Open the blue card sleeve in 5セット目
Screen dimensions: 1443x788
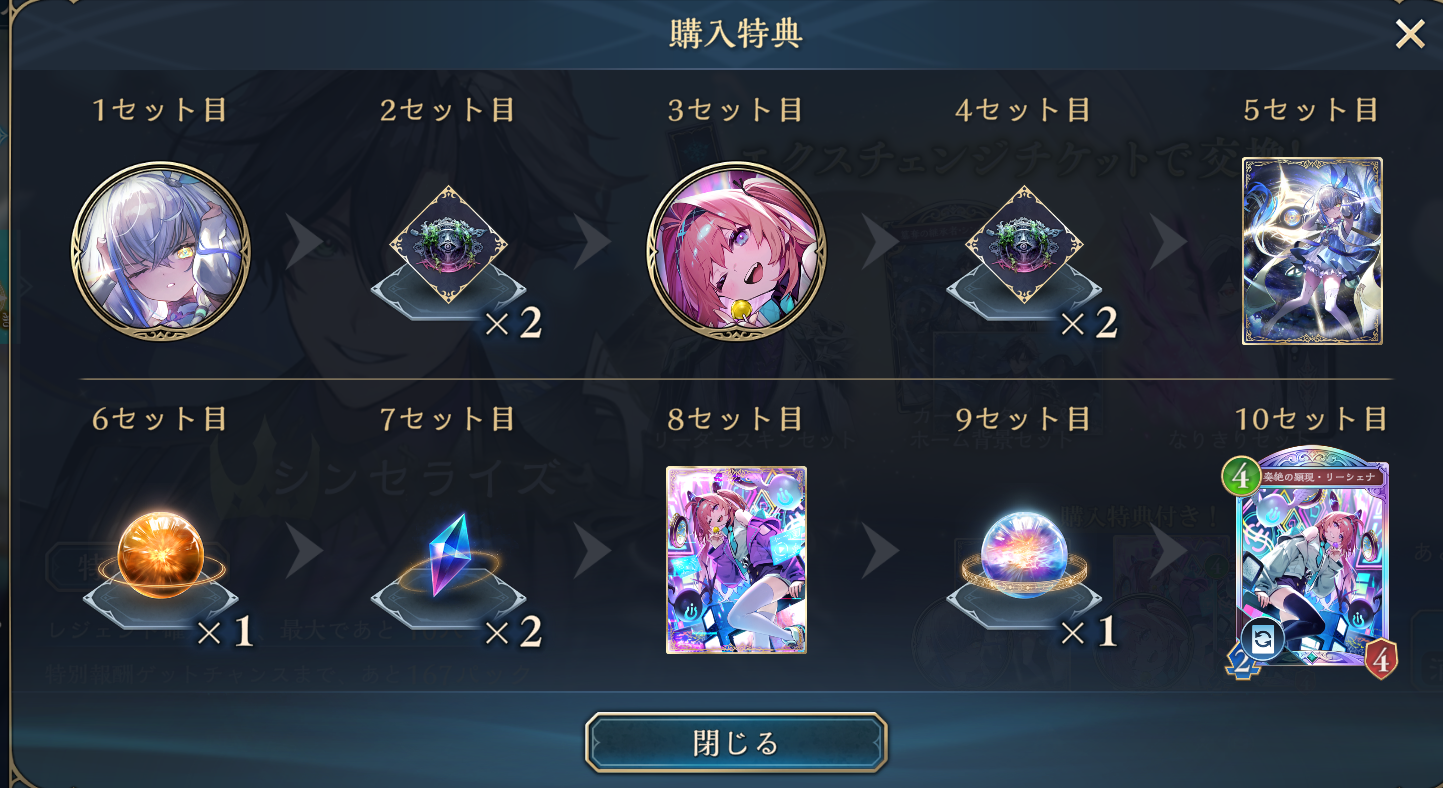click(x=1312, y=251)
